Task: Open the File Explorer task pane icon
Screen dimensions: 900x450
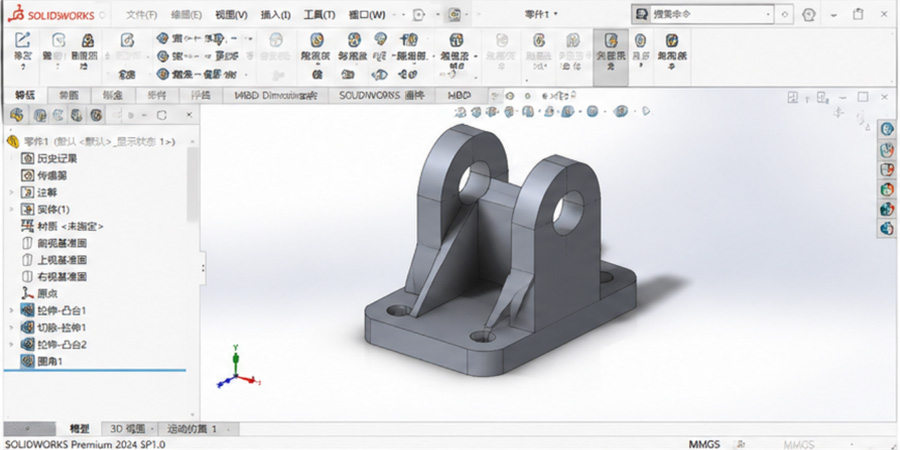Action: click(887, 170)
